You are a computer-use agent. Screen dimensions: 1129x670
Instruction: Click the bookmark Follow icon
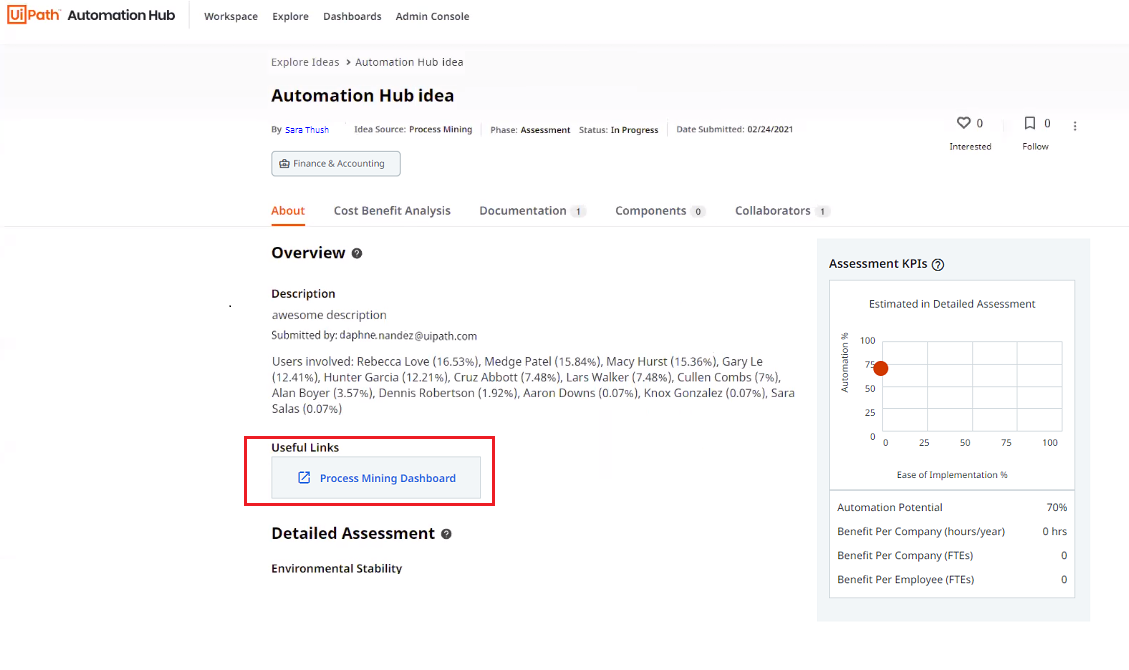pos(1029,123)
